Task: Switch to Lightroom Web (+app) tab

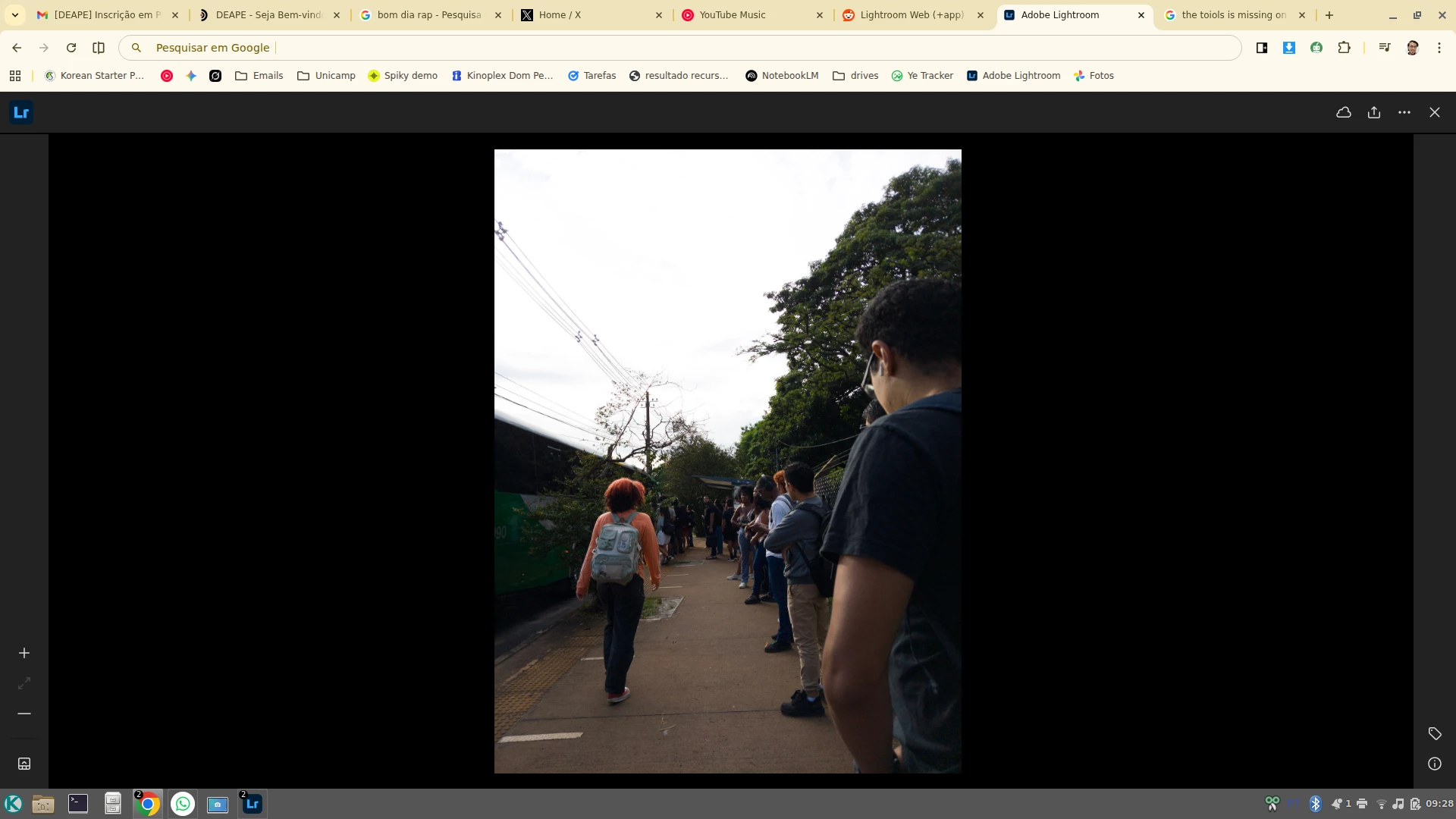Action: click(x=911, y=15)
